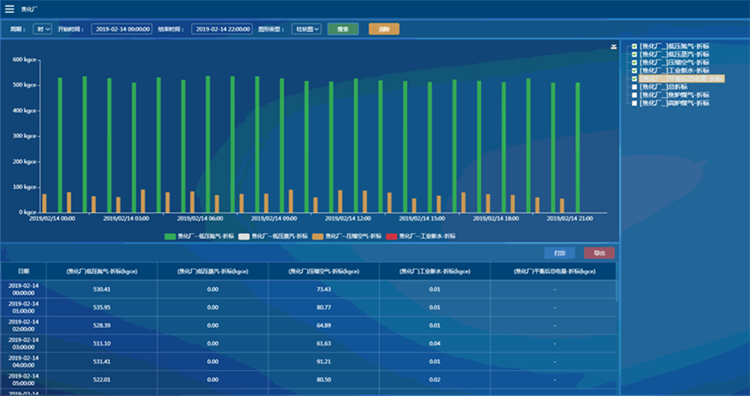Click the chart collapse icon at top-right
This screenshot has height=396, width=750.
[614, 46]
